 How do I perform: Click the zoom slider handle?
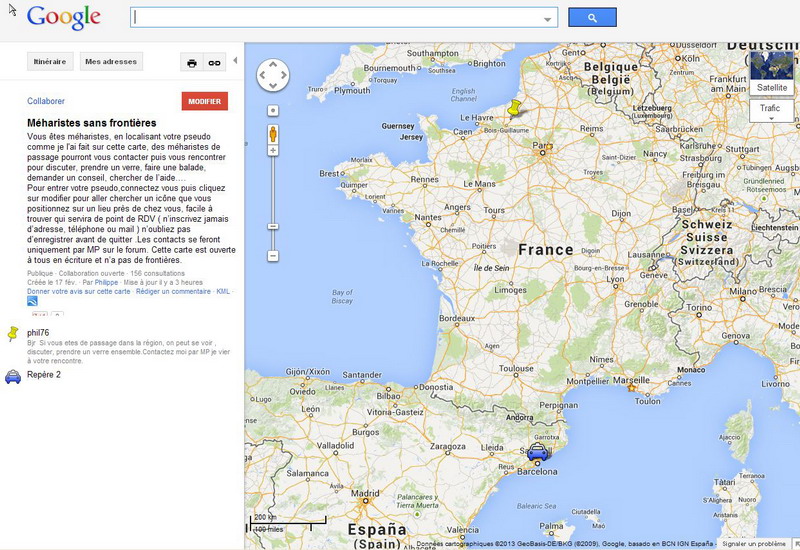click(x=273, y=226)
